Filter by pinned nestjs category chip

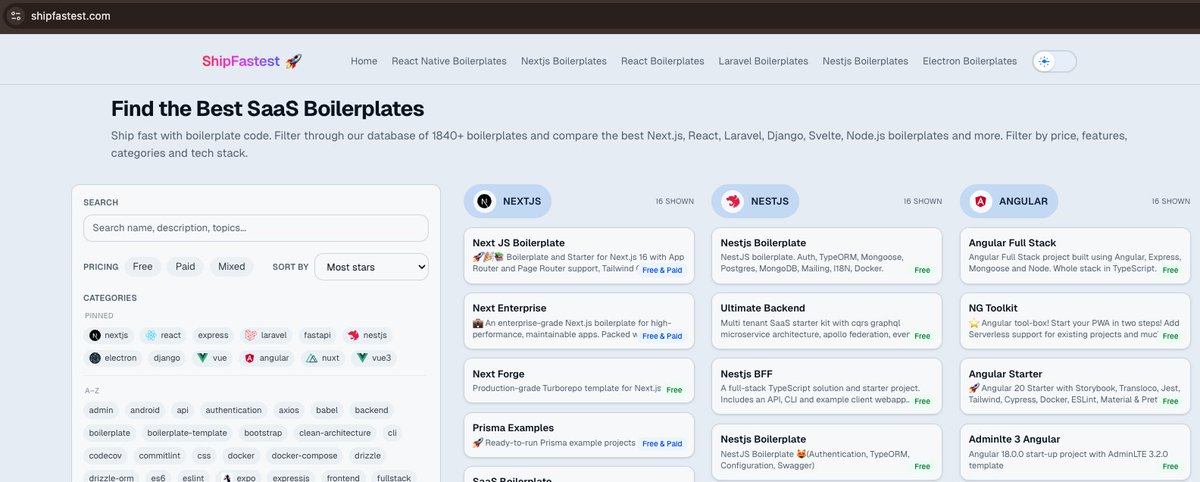point(367,335)
